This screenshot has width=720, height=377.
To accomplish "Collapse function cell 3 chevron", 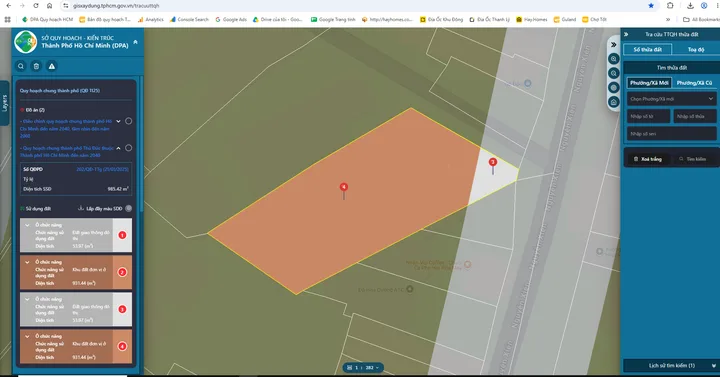I will click(27, 299).
